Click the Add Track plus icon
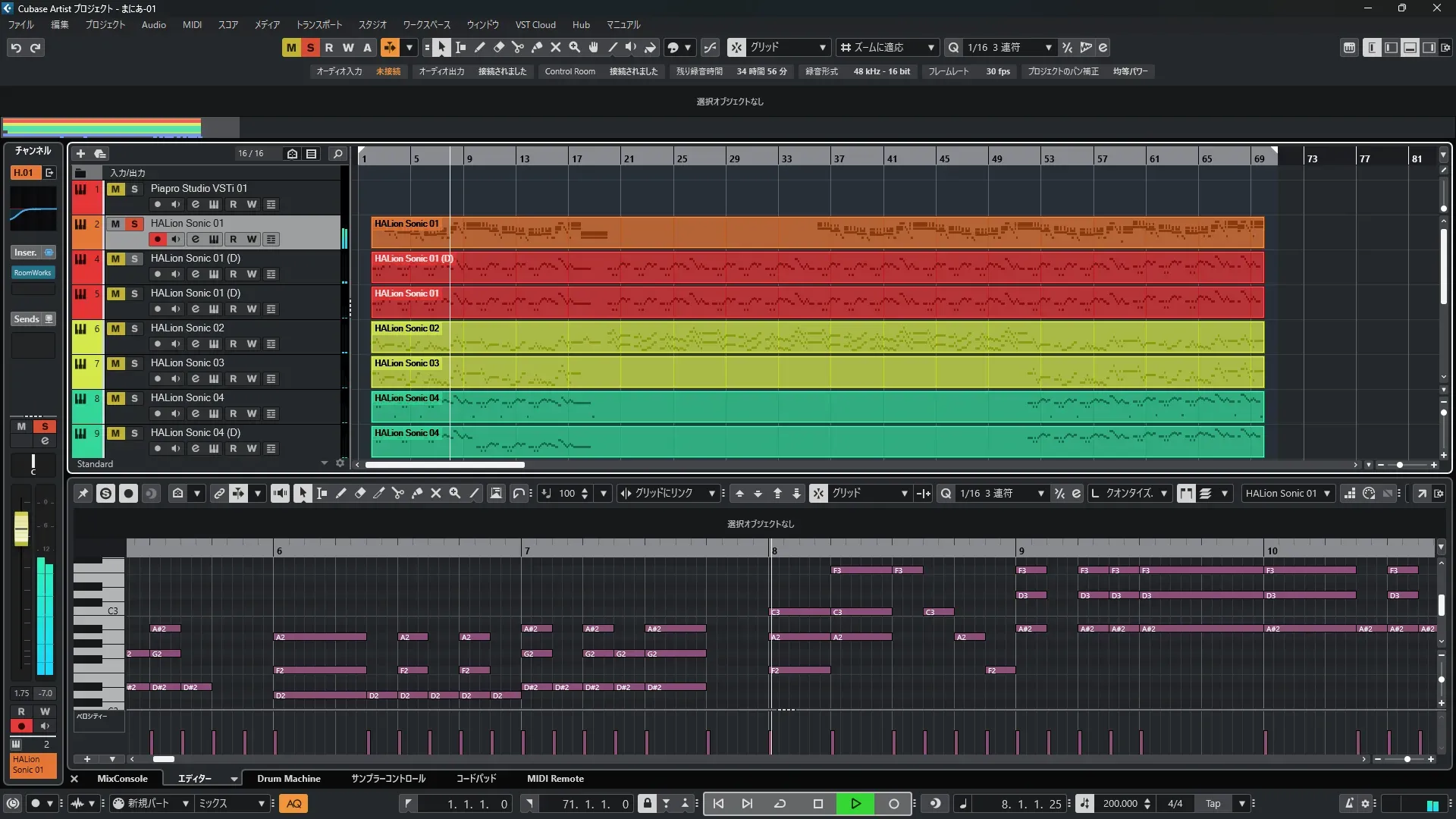The width and height of the screenshot is (1456, 819). point(80,154)
